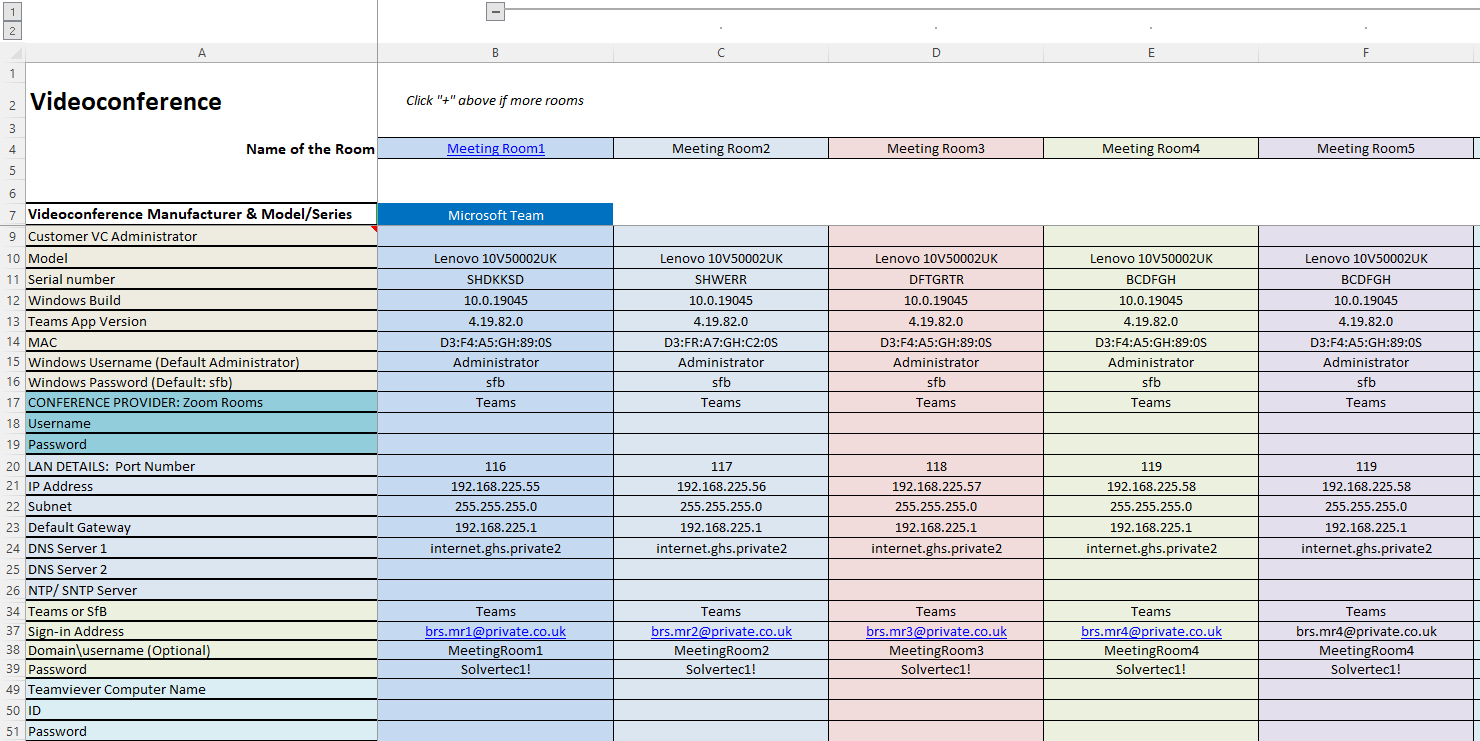Select row 51 header
The width and height of the screenshot is (1480, 741).
tap(12, 732)
